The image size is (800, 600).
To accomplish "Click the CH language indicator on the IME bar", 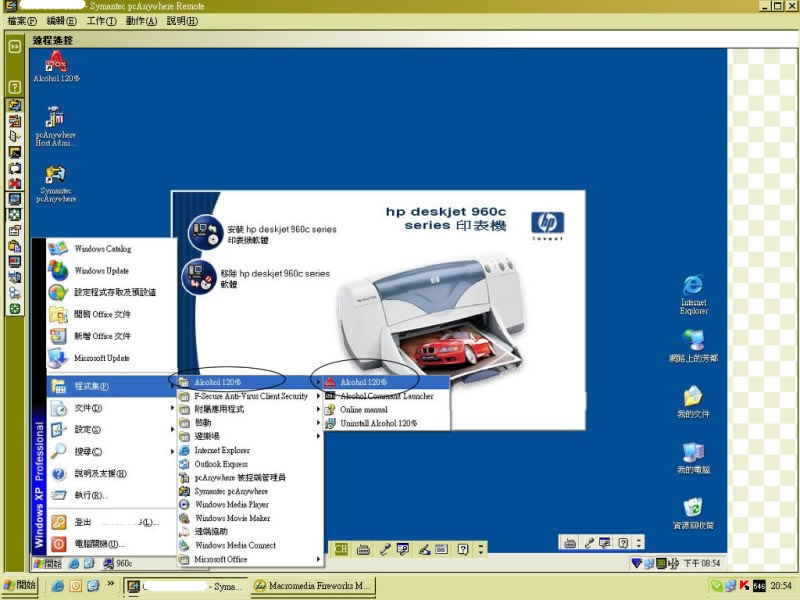I will [x=341, y=549].
